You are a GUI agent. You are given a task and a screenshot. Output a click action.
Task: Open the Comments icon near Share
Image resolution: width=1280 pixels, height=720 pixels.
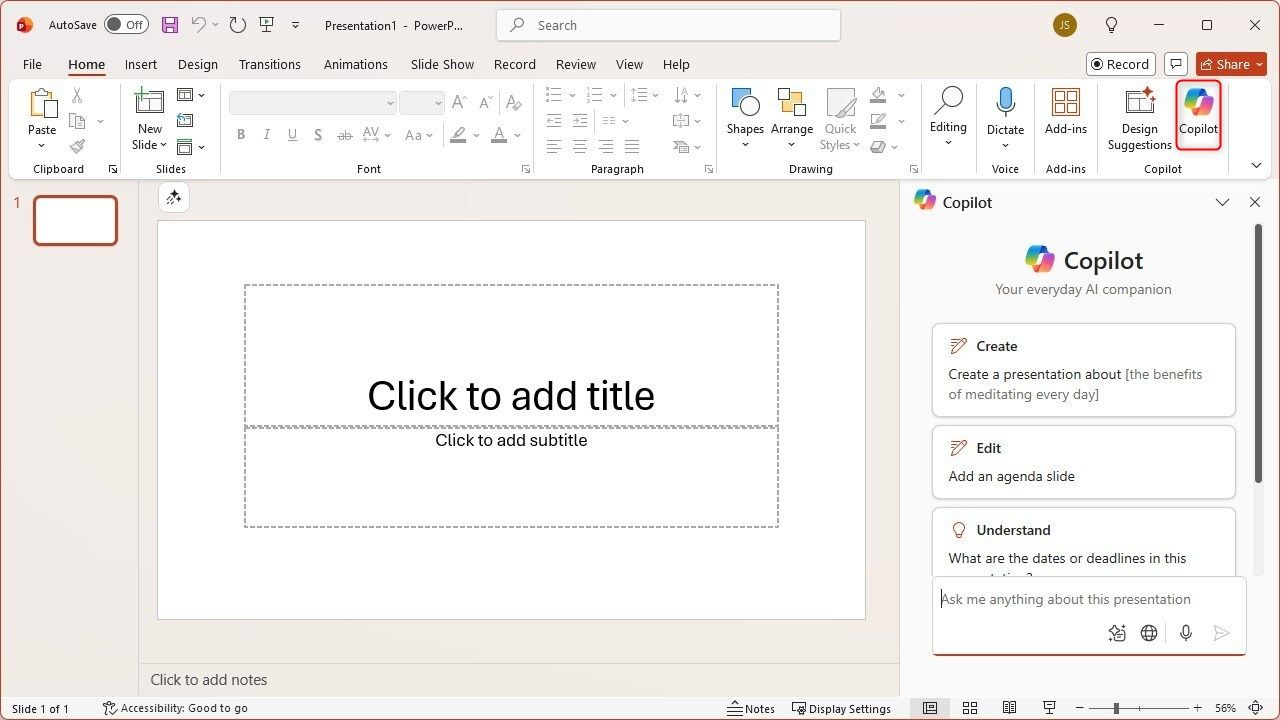(x=1176, y=64)
